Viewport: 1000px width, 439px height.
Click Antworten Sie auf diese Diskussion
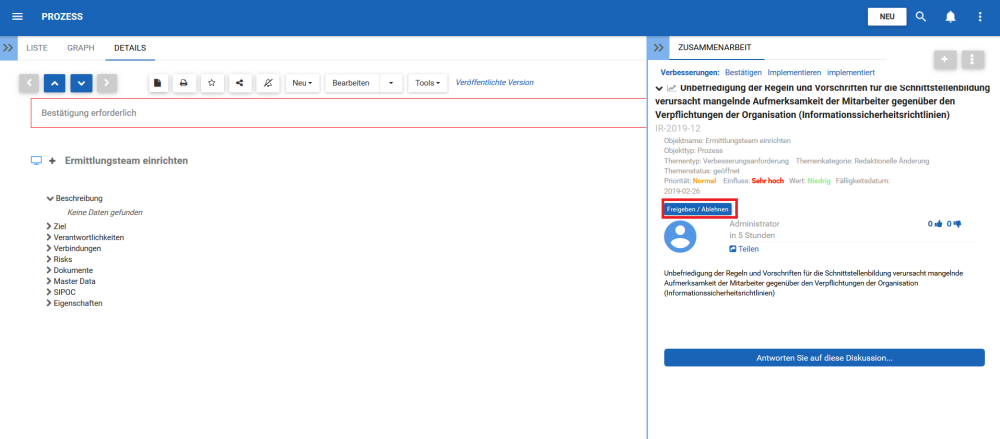(x=824, y=357)
